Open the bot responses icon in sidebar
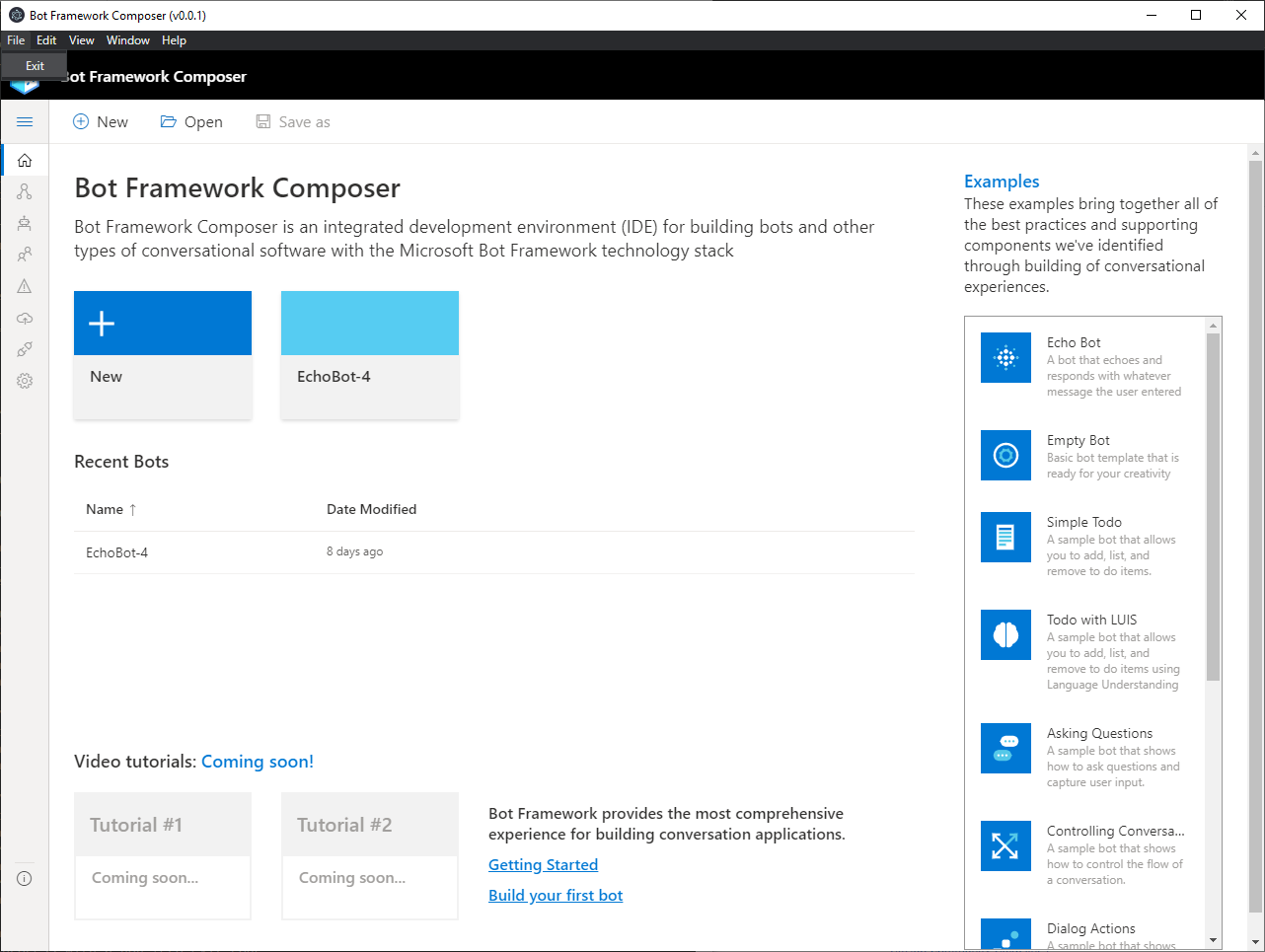 coord(25,223)
